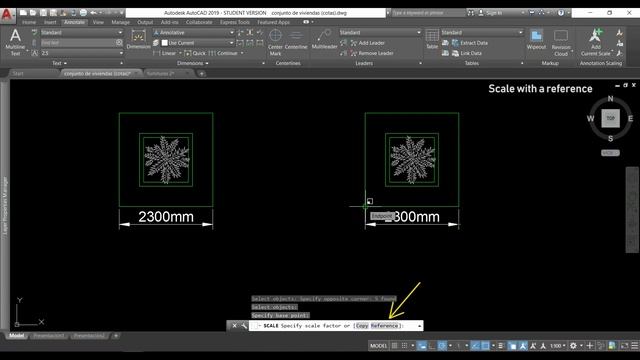
Task: Toggle object snap tracking in status bar
Action: pyautogui.click(x=475, y=345)
